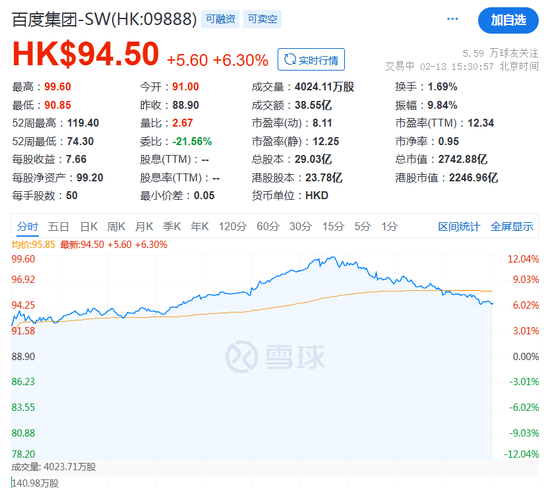Viewport: 550px width, 488px height.
Task: Open the three-dot more options menu
Action: click(452, 19)
